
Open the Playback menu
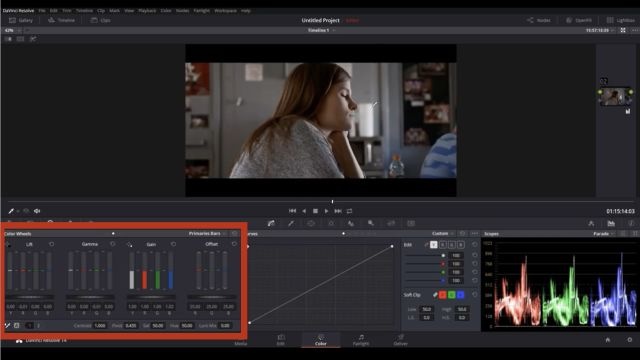[x=147, y=11]
